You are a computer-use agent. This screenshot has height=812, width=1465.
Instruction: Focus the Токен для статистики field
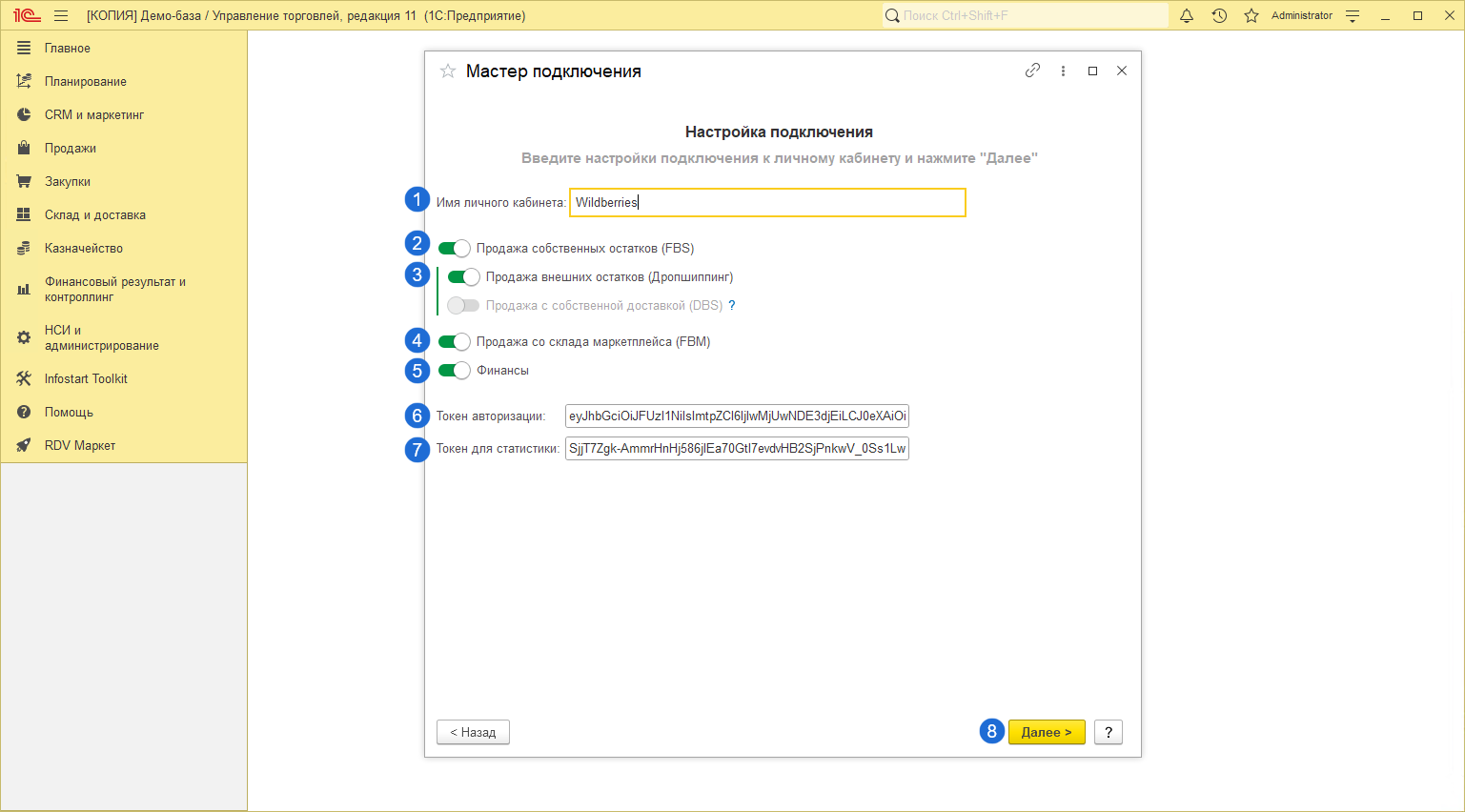pos(737,449)
